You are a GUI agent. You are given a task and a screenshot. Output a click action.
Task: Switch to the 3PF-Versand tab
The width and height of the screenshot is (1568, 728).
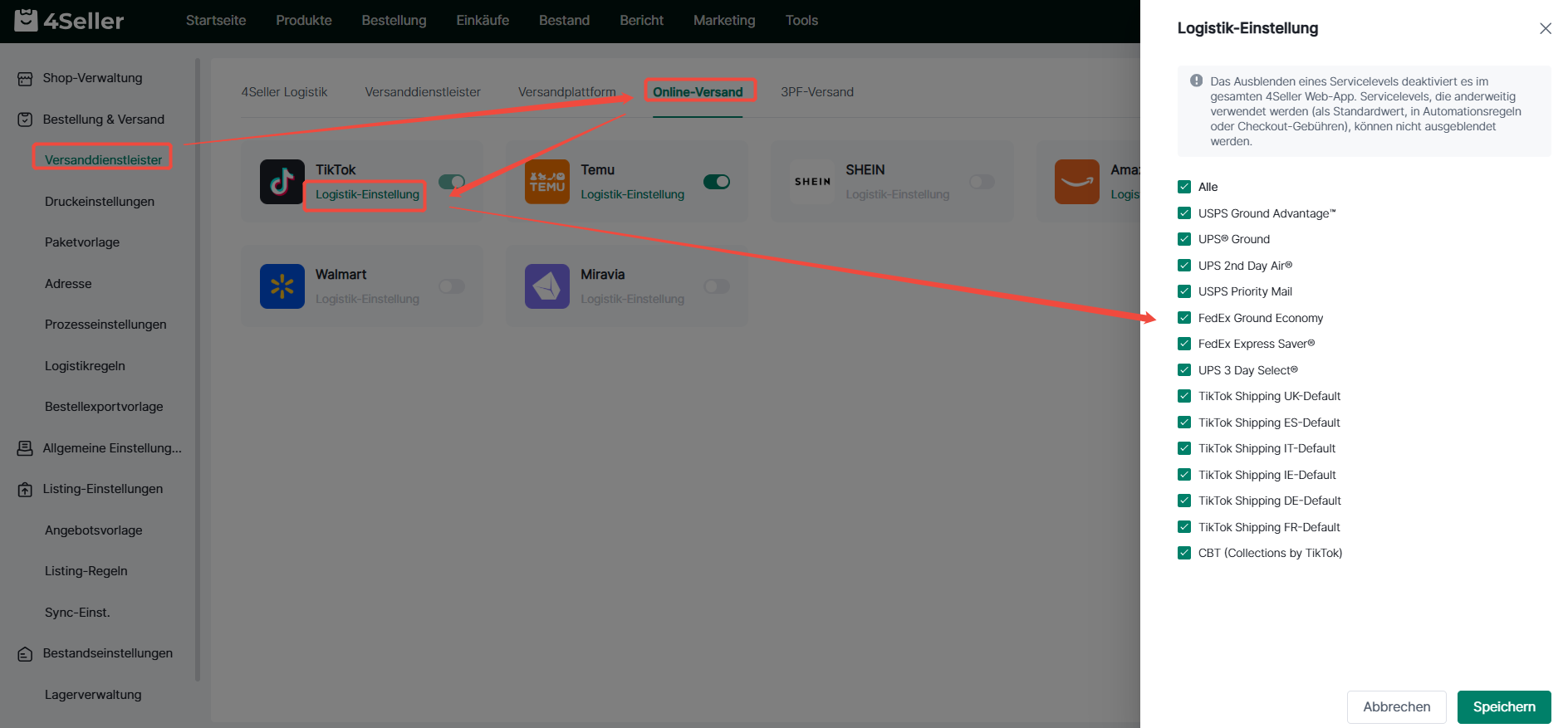tap(817, 92)
